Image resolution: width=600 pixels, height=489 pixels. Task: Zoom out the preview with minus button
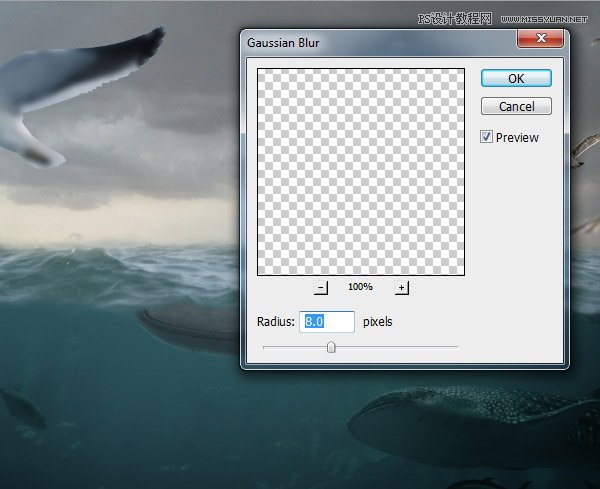[321, 288]
